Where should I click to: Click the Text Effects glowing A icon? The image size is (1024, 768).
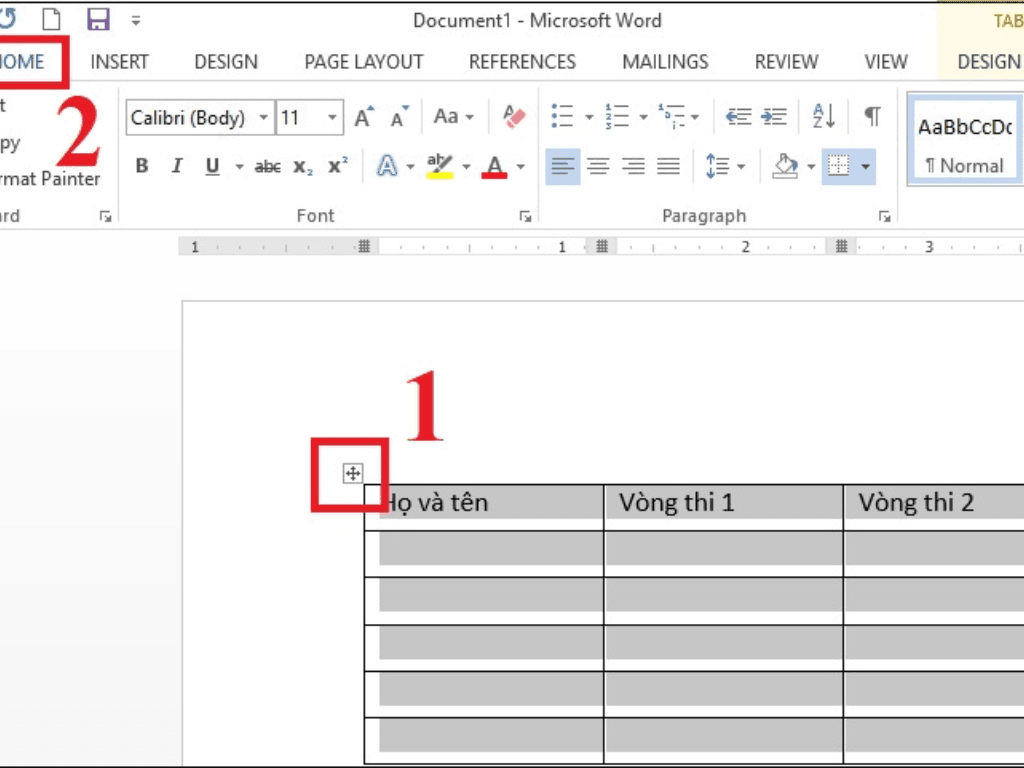pos(387,166)
